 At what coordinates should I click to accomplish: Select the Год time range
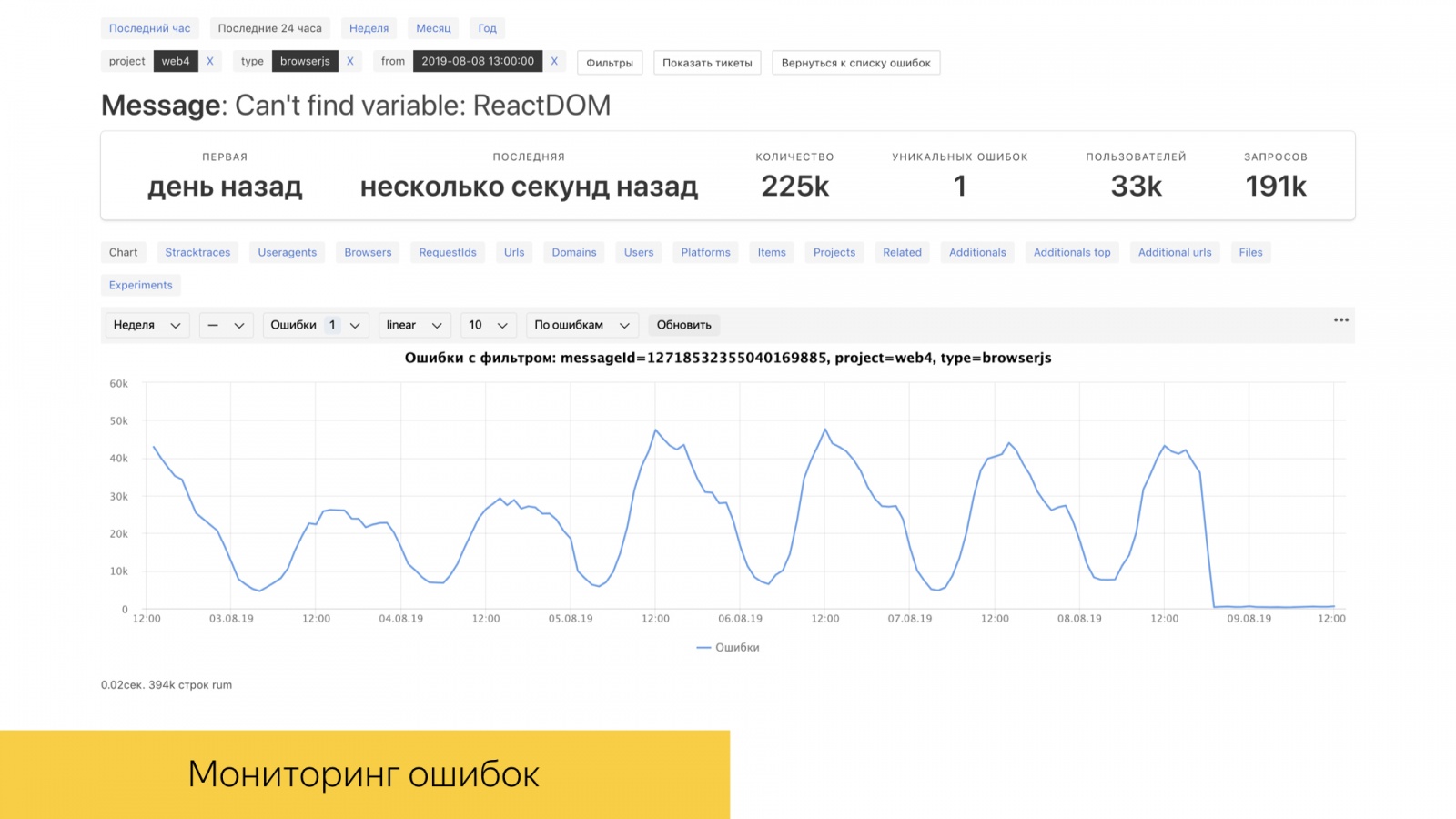click(x=487, y=27)
